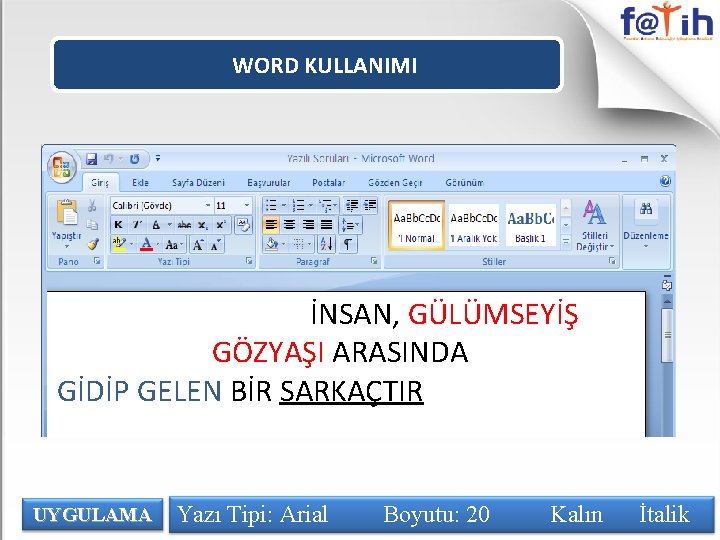The height and width of the screenshot is (540, 720).
Task: Open the round Office button menu
Action: click(x=62, y=166)
